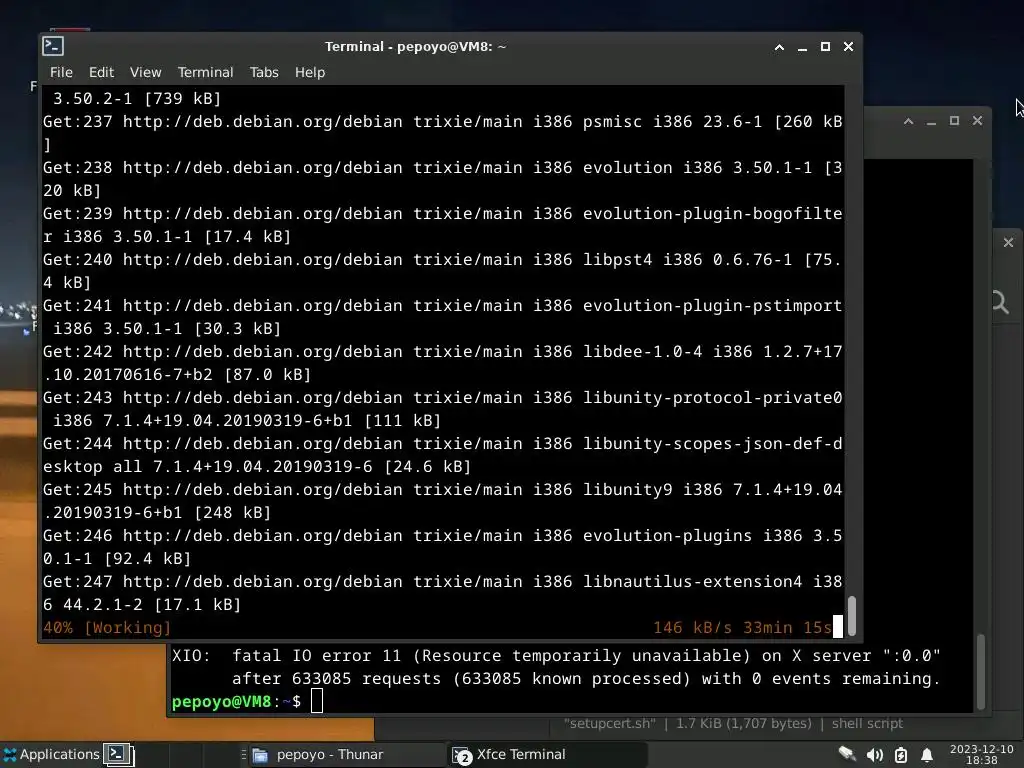This screenshot has height=768, width=1024.
Task: Close the background terminal window
Action: pyautogui.click(x=977, y=121)
